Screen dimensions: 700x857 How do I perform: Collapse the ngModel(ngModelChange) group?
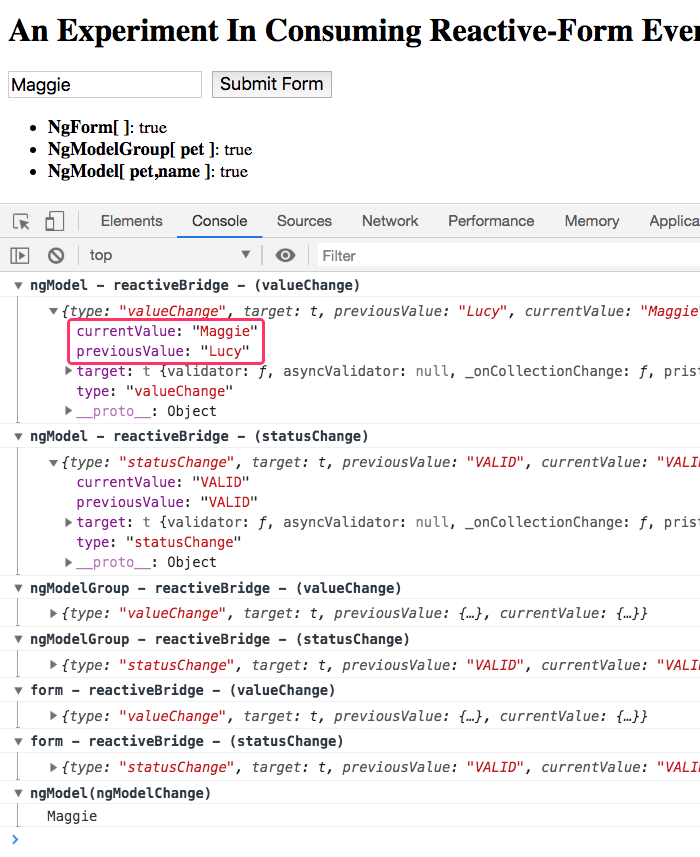pyautogui.click(x=18, y=793)
